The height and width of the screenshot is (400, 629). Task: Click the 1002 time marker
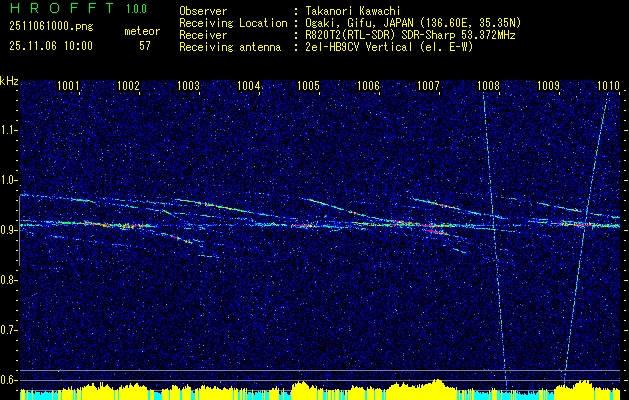point(128,85)
